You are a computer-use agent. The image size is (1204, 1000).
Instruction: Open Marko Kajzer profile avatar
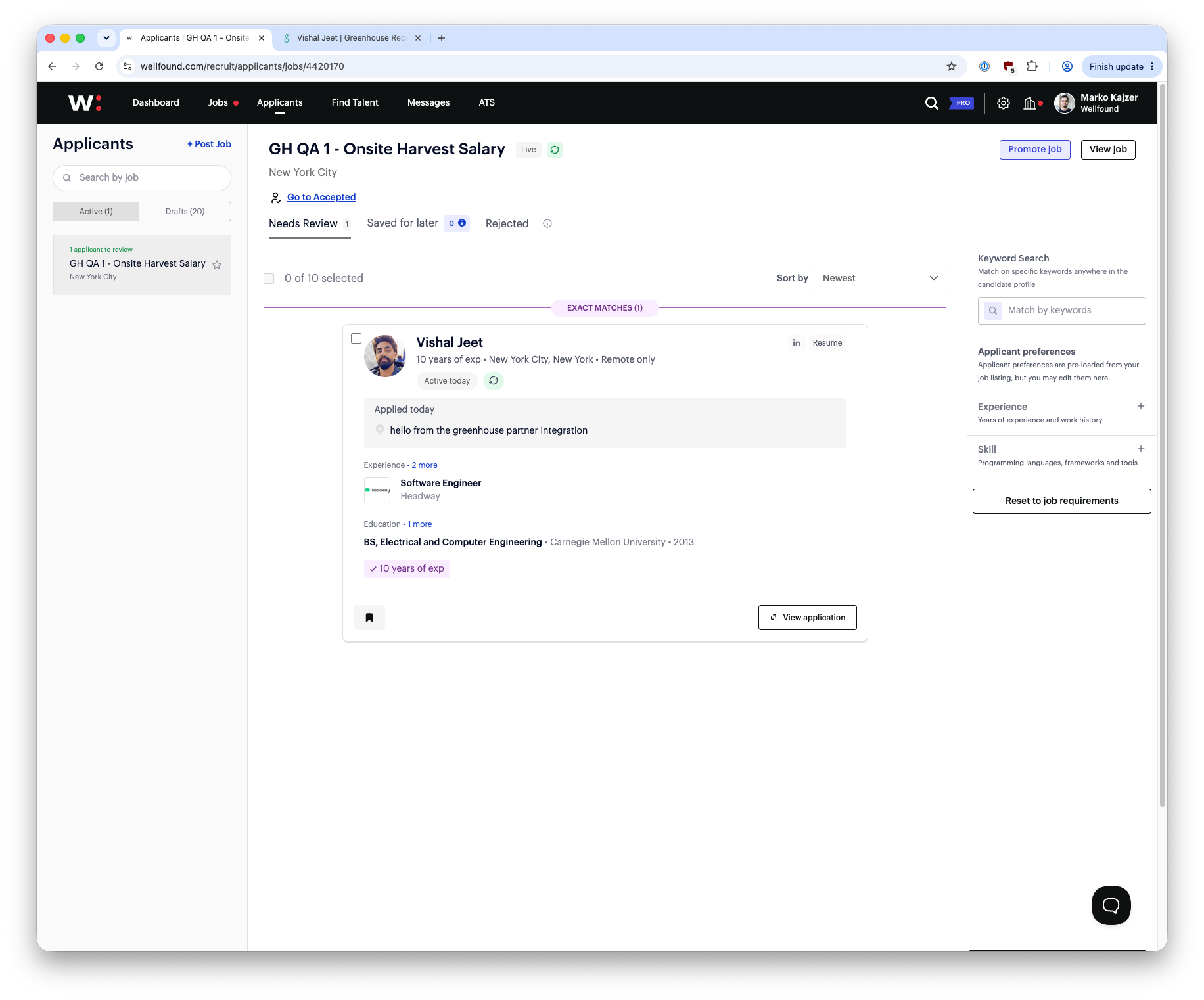(x=1064, y=103)
